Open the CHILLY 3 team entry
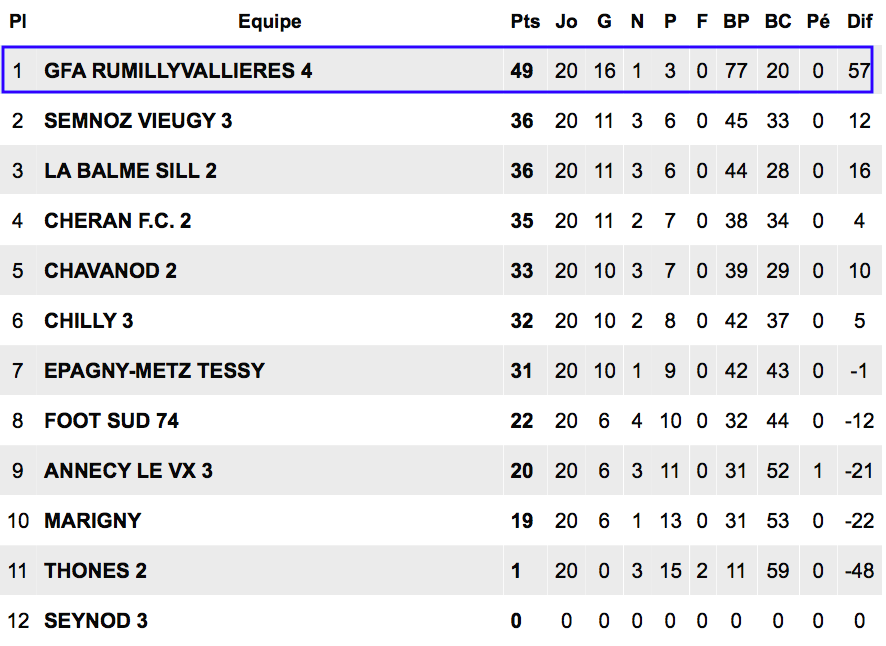Screen dimensions: 886x646 coord(89,320)
